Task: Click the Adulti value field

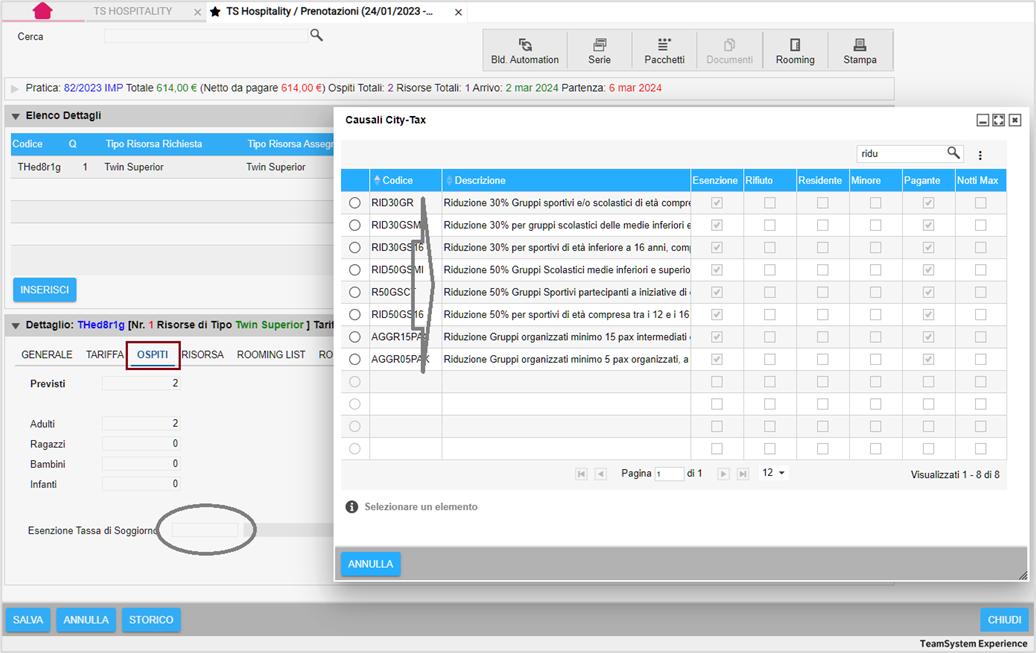Action: coord(141,424)
